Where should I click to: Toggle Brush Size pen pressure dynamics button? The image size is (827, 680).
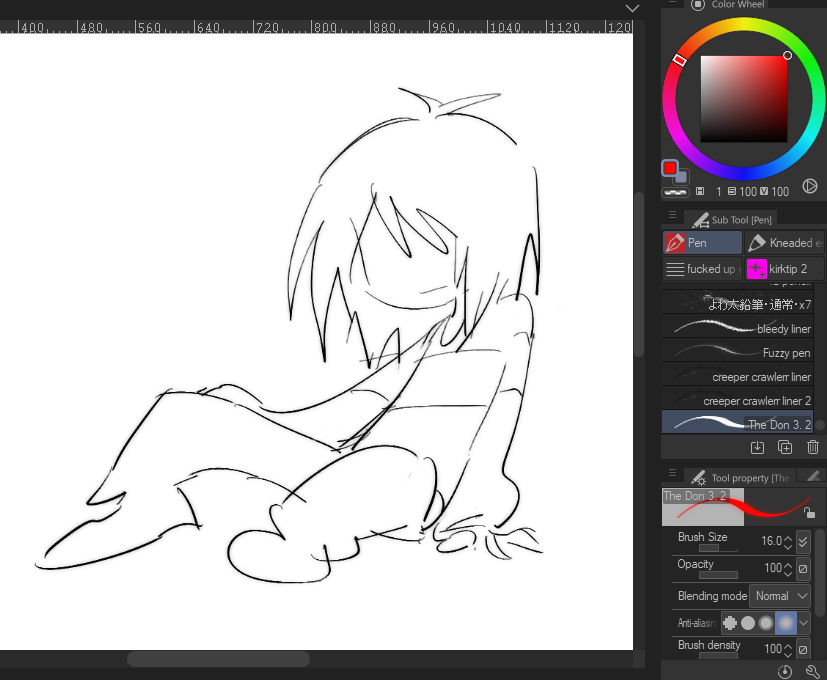803,541
